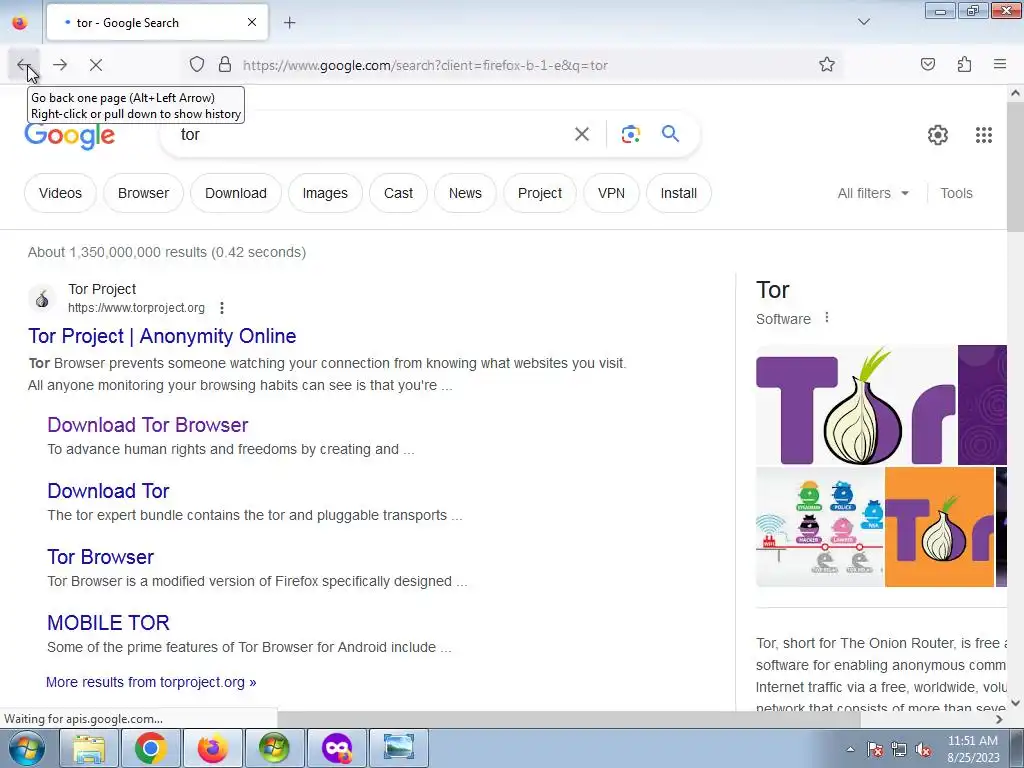Search by image with Google Lens icon
Screen dimensions: 1024x768
point(630,134)
